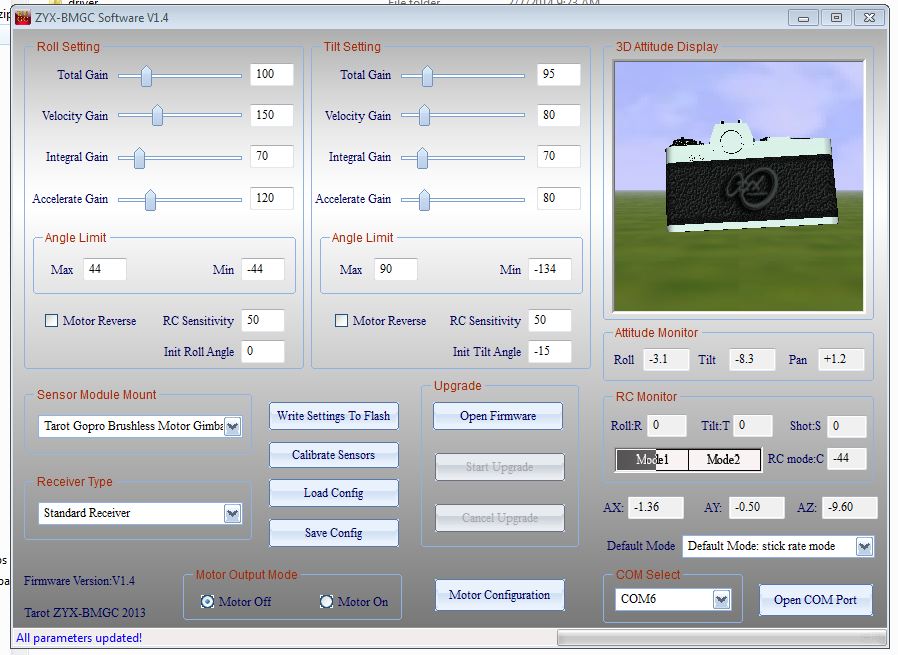Switch RC monitor to Mode2

coord(724,459)
